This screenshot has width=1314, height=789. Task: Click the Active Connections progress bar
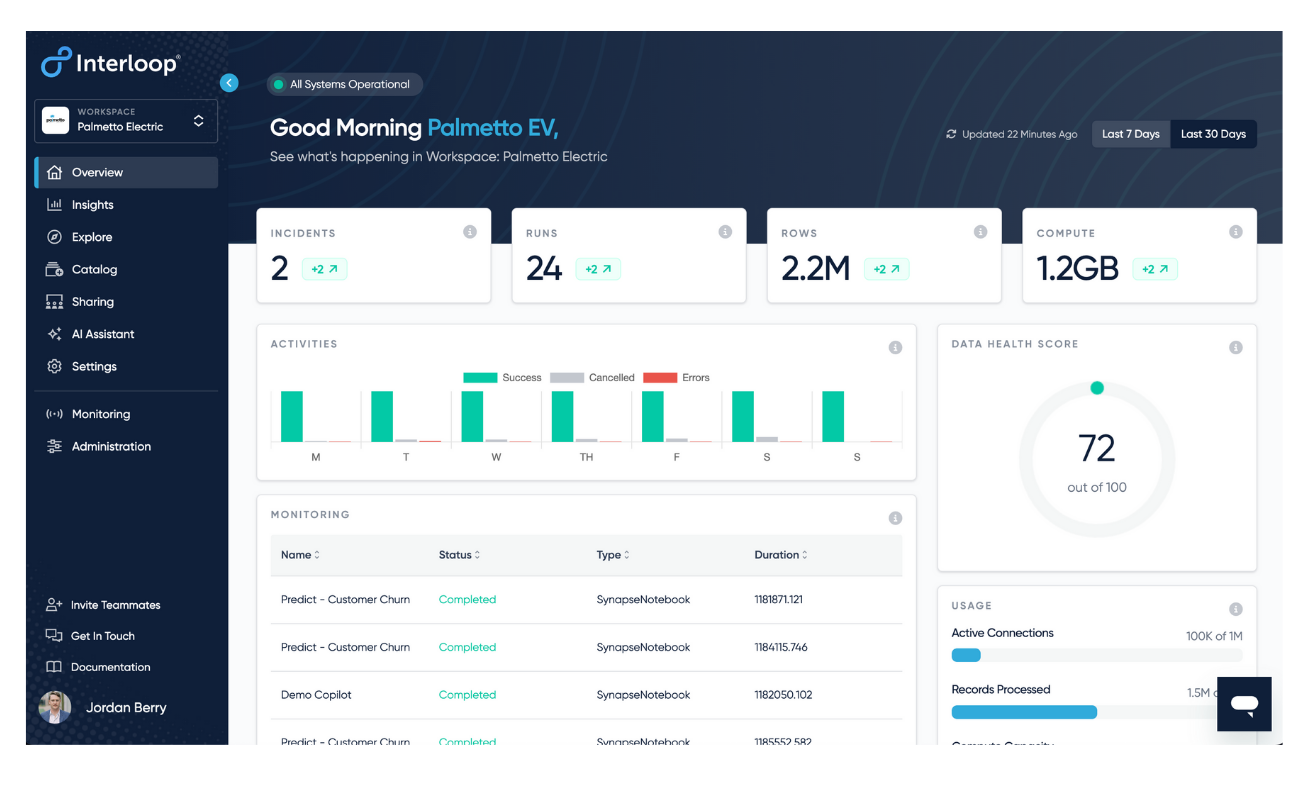pos(1097,656)
